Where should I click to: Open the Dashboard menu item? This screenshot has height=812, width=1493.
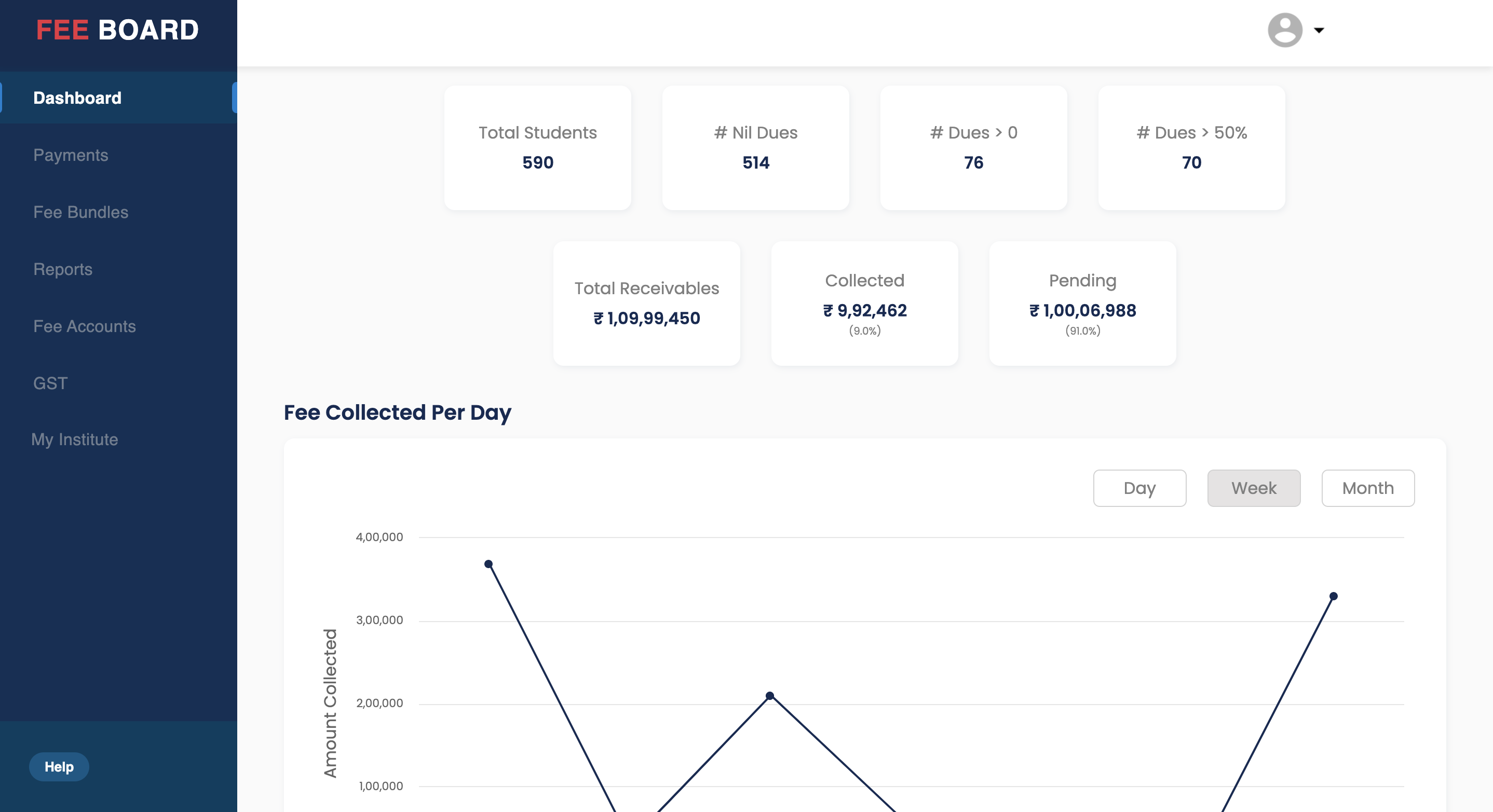(x=77, y=98)
